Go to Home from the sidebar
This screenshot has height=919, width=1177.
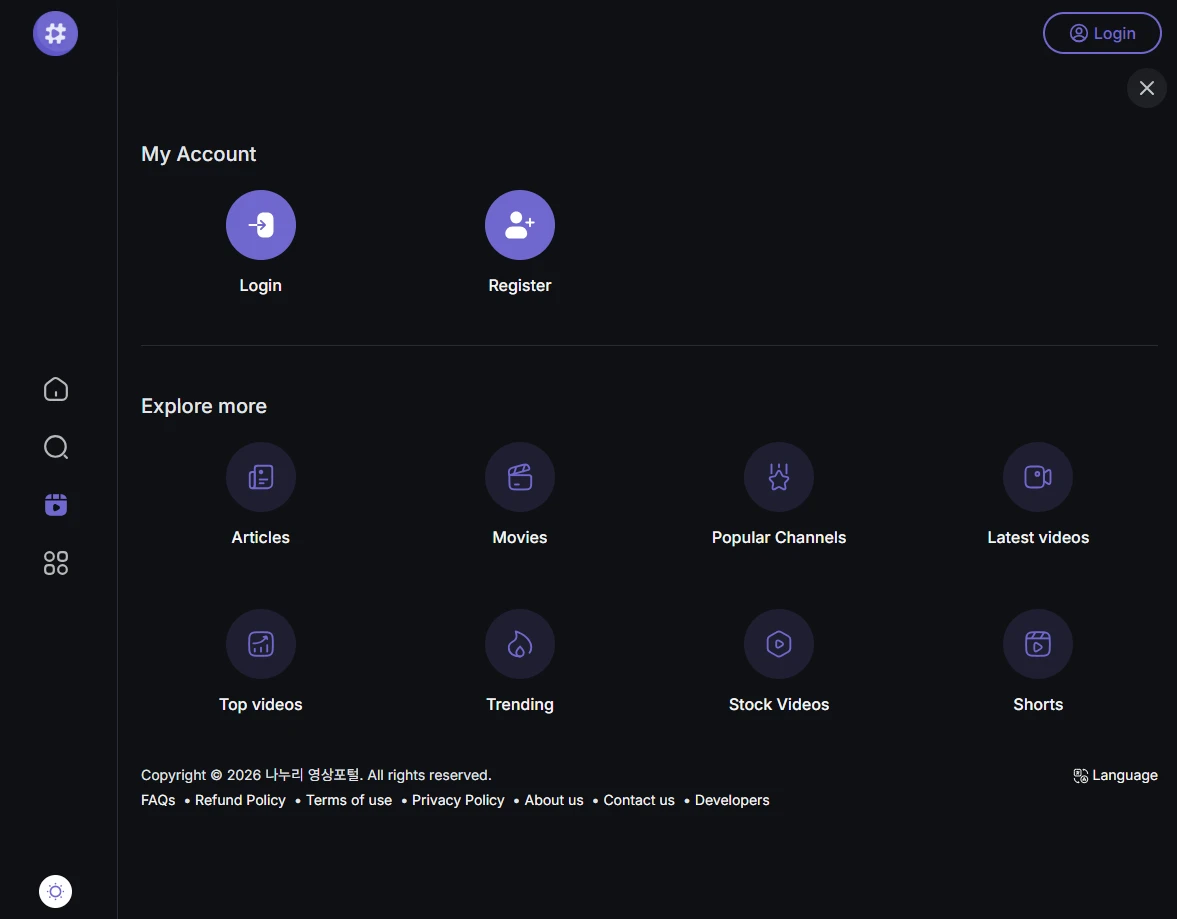[56, 389]
